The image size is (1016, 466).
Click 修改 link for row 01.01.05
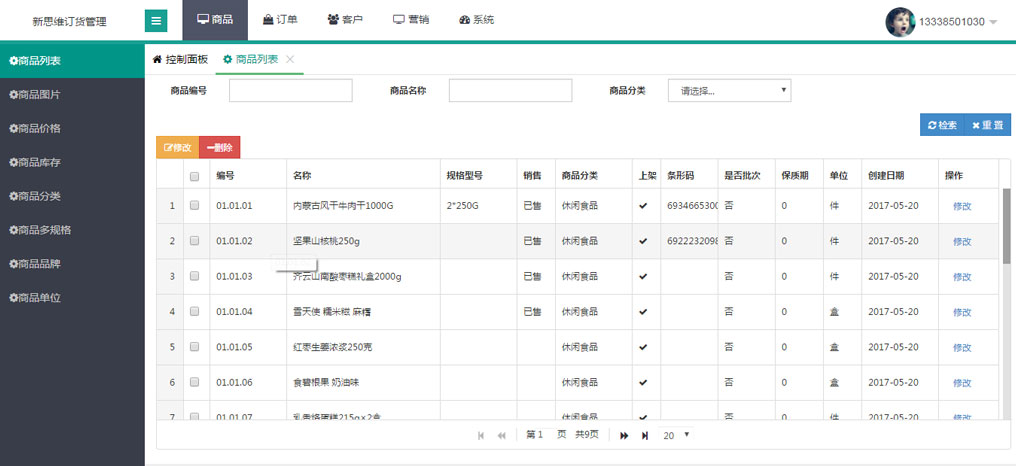click(x=962, y=347)
